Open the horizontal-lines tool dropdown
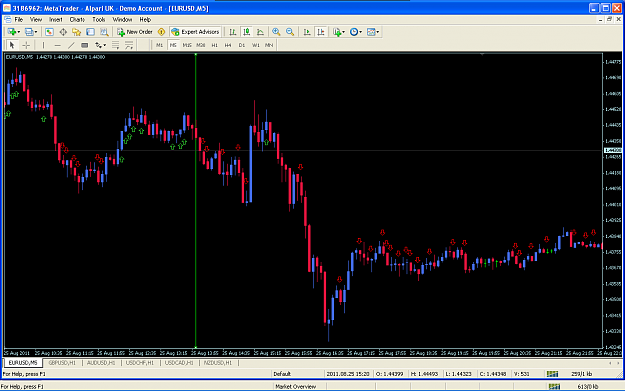The image size is (625, 391). click(116, 45)
